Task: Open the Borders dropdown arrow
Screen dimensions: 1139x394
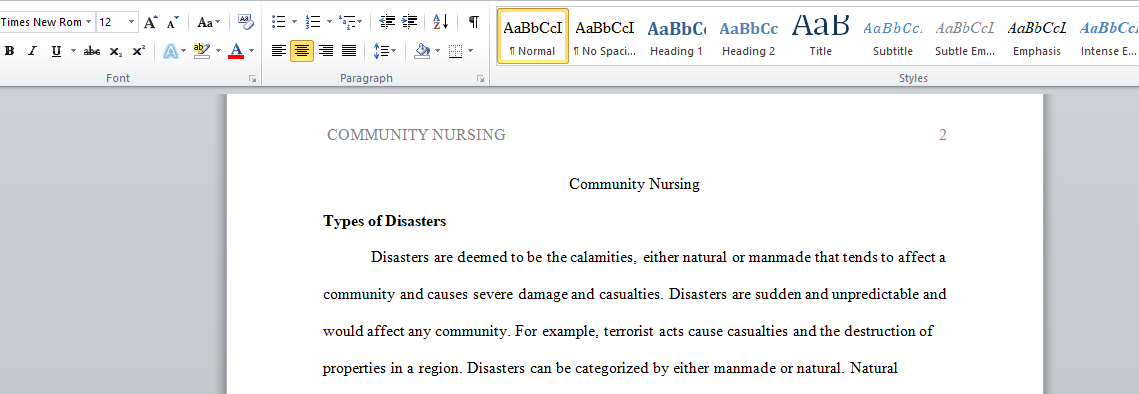Action: [x=471, y=51]
